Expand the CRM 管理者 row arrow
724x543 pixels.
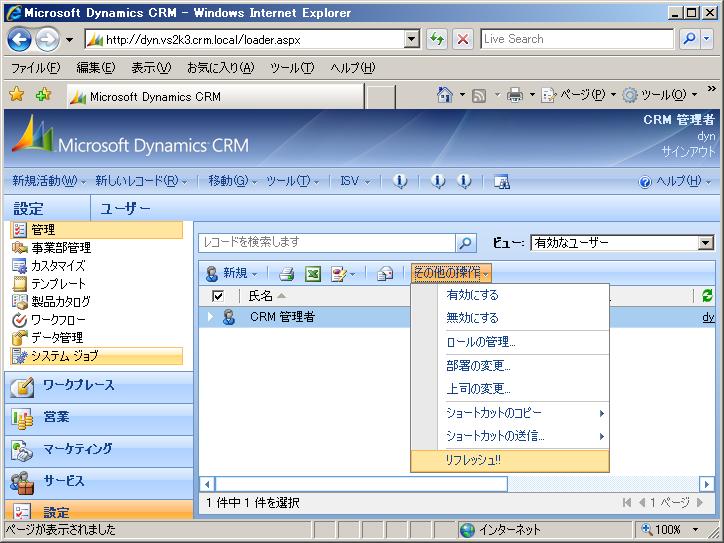(x=211, y=317)
